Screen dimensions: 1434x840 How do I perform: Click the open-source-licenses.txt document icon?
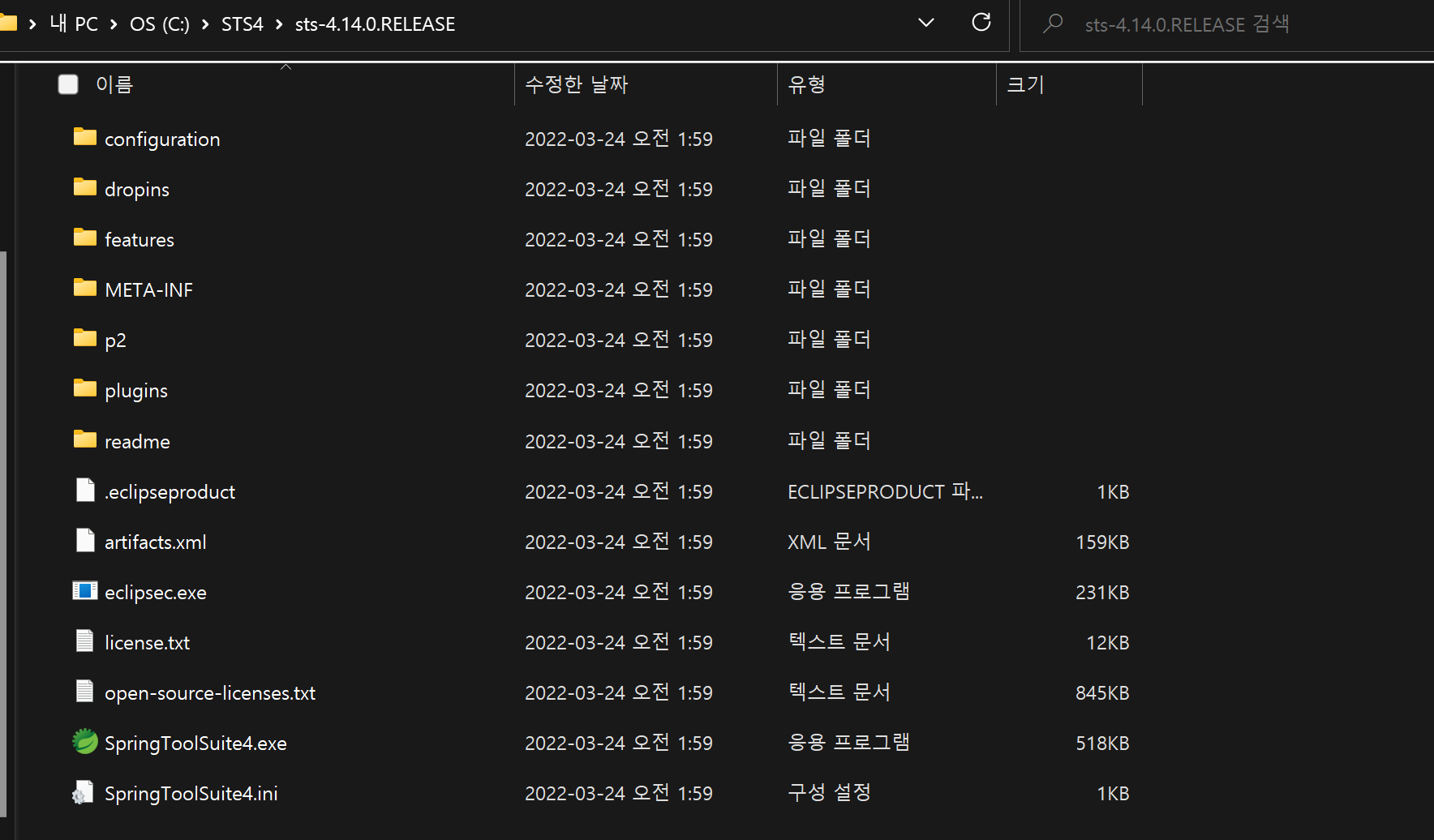[x=85, y=691]
